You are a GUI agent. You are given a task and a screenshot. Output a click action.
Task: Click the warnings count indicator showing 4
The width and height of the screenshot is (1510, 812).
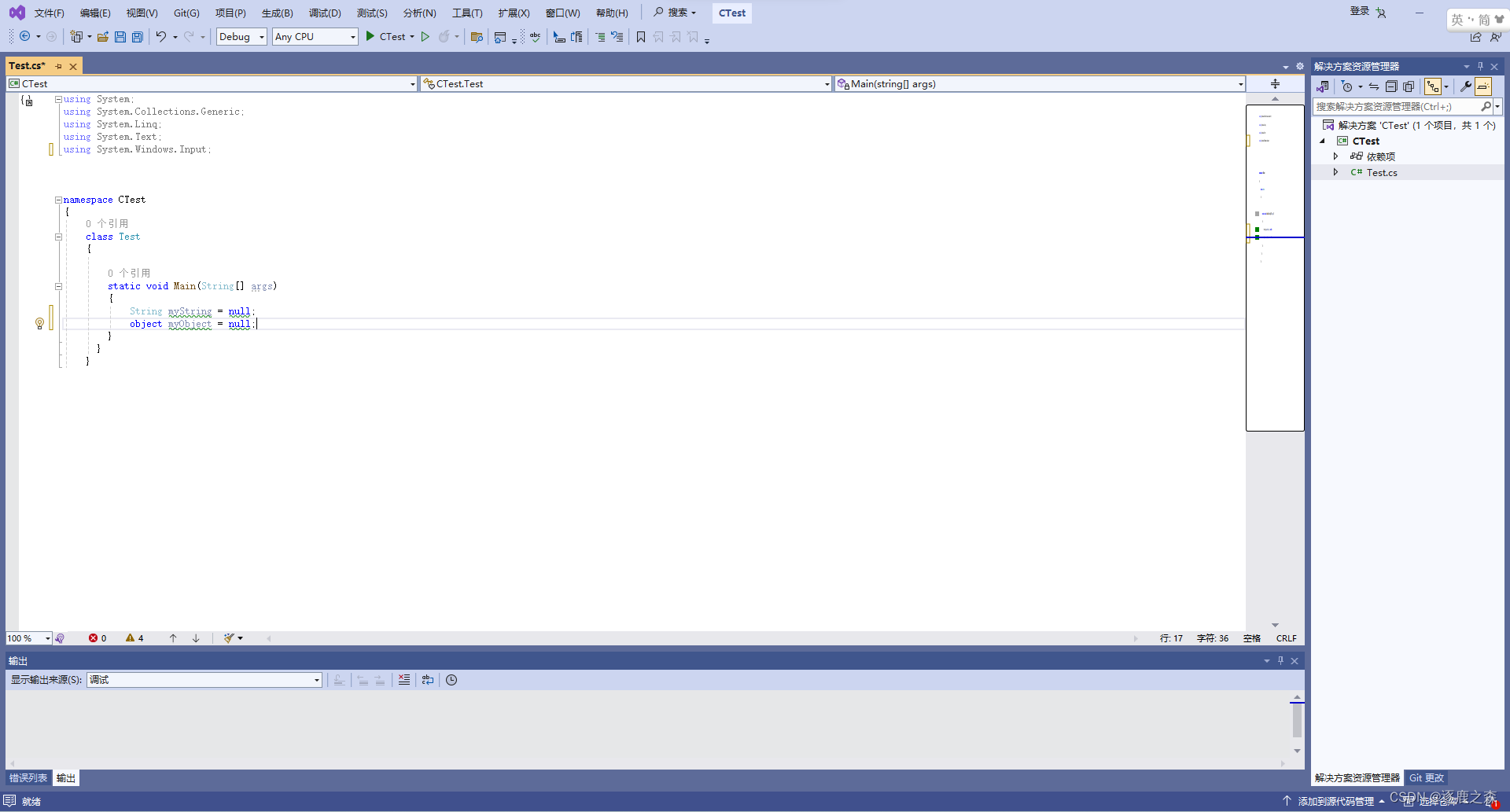coord(134,638)
